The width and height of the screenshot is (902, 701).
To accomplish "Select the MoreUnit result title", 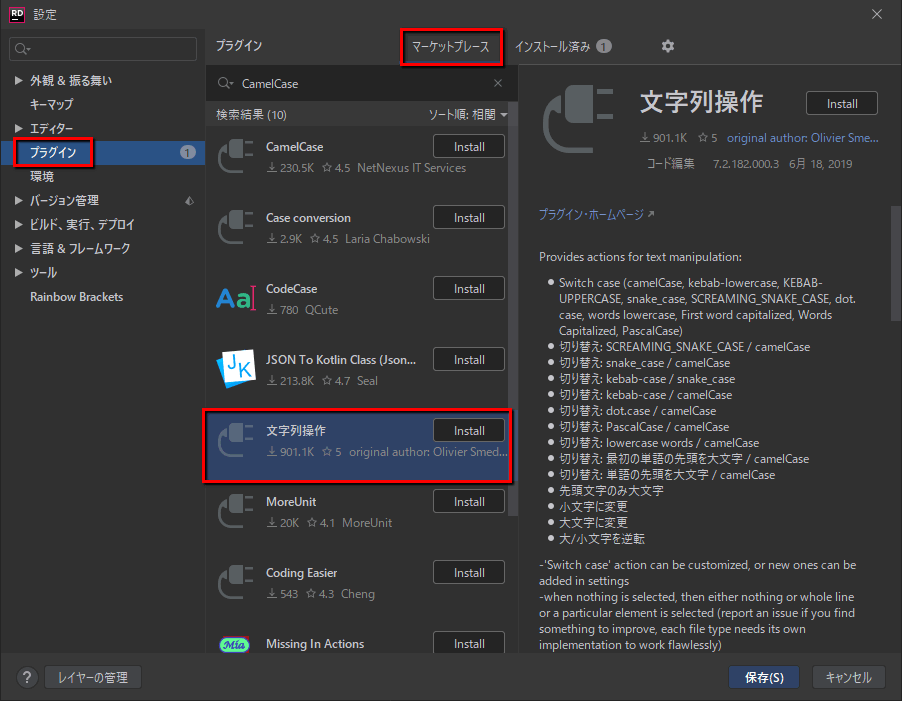I will pos(291,501).
